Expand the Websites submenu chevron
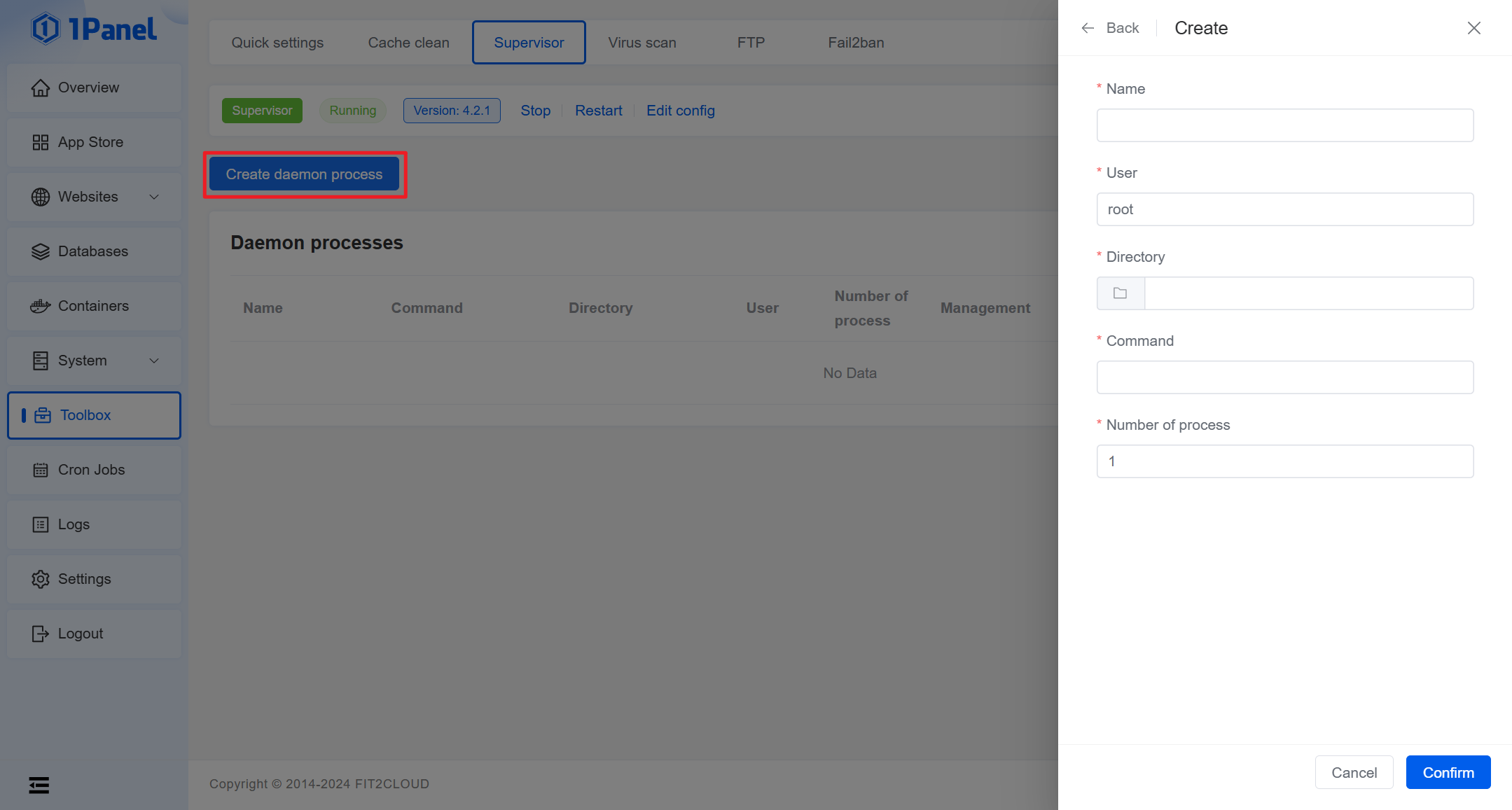Viewport: 1512px width, 810px height. [x=154, y=197]
